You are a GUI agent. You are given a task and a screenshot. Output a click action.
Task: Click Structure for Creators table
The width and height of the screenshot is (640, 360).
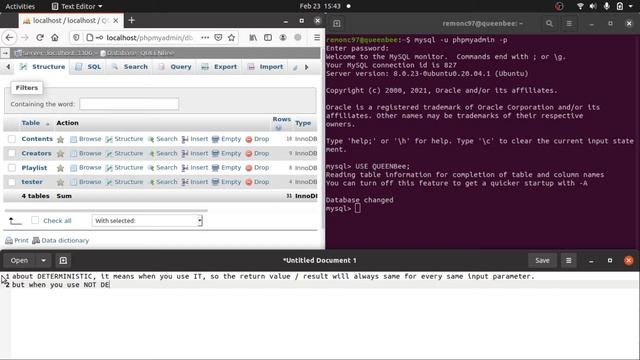pos(124,153)
